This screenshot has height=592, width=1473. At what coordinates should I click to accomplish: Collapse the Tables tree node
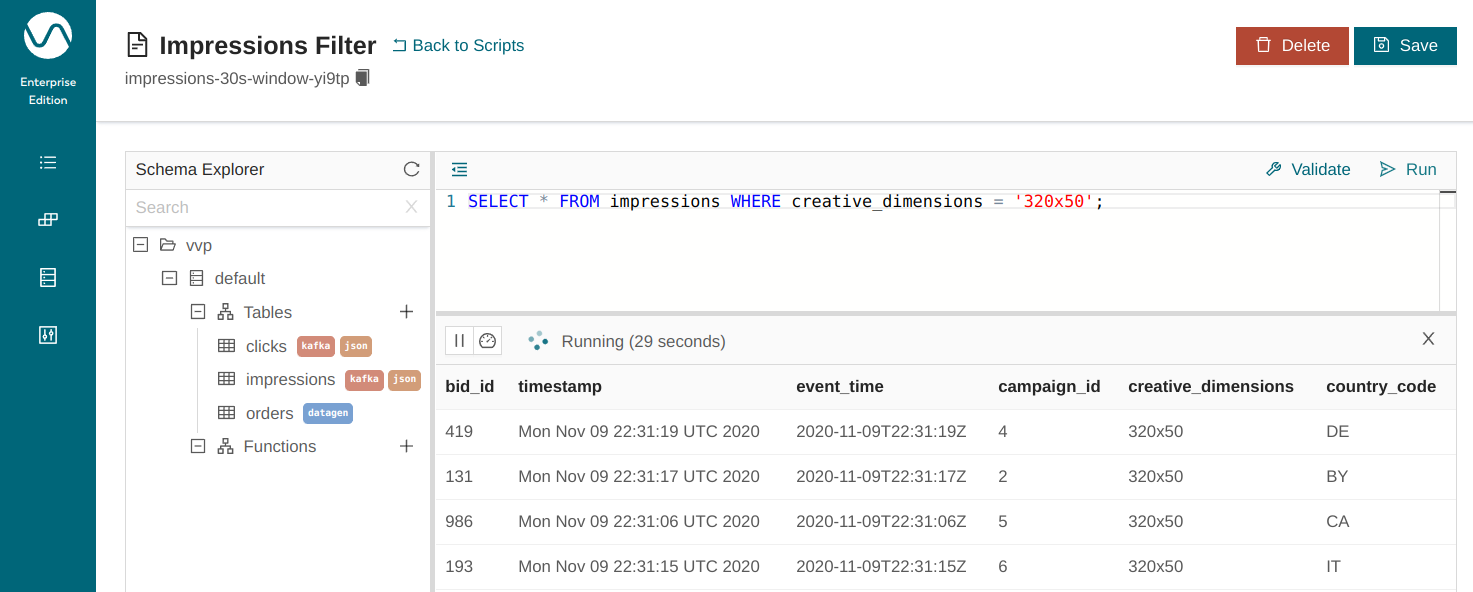[x=198, y=312]
